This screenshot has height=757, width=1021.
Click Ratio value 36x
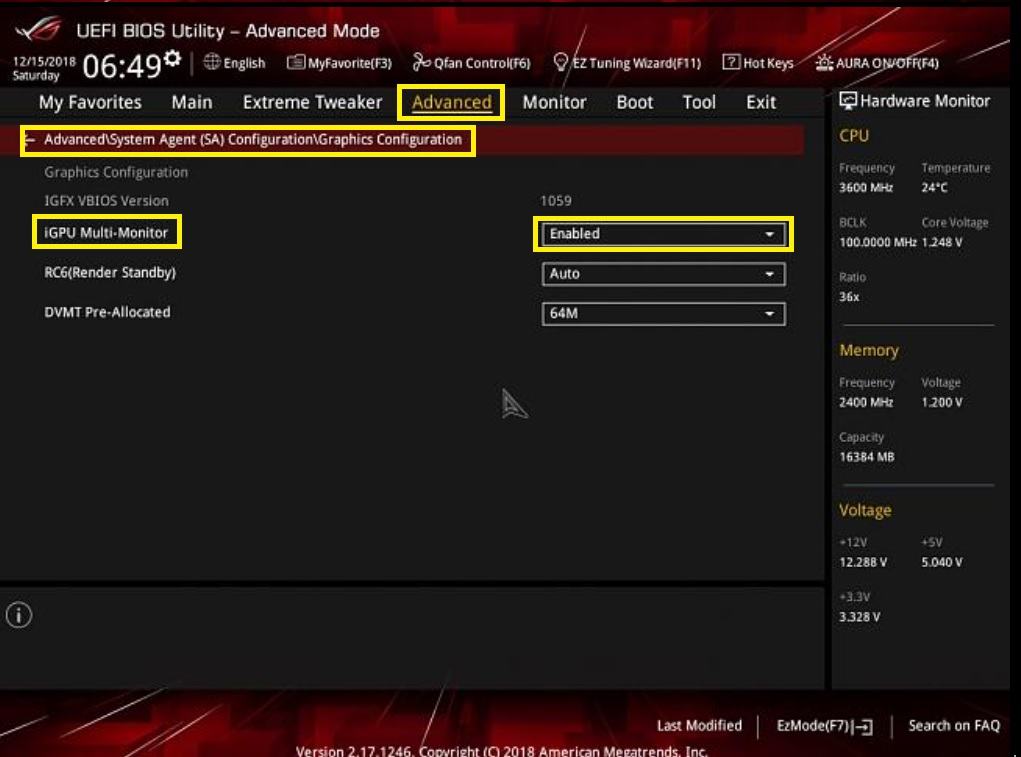click(x=849, y=297)
